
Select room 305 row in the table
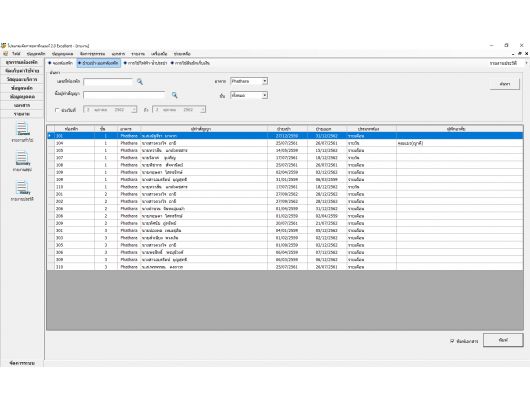click(285, 245)
